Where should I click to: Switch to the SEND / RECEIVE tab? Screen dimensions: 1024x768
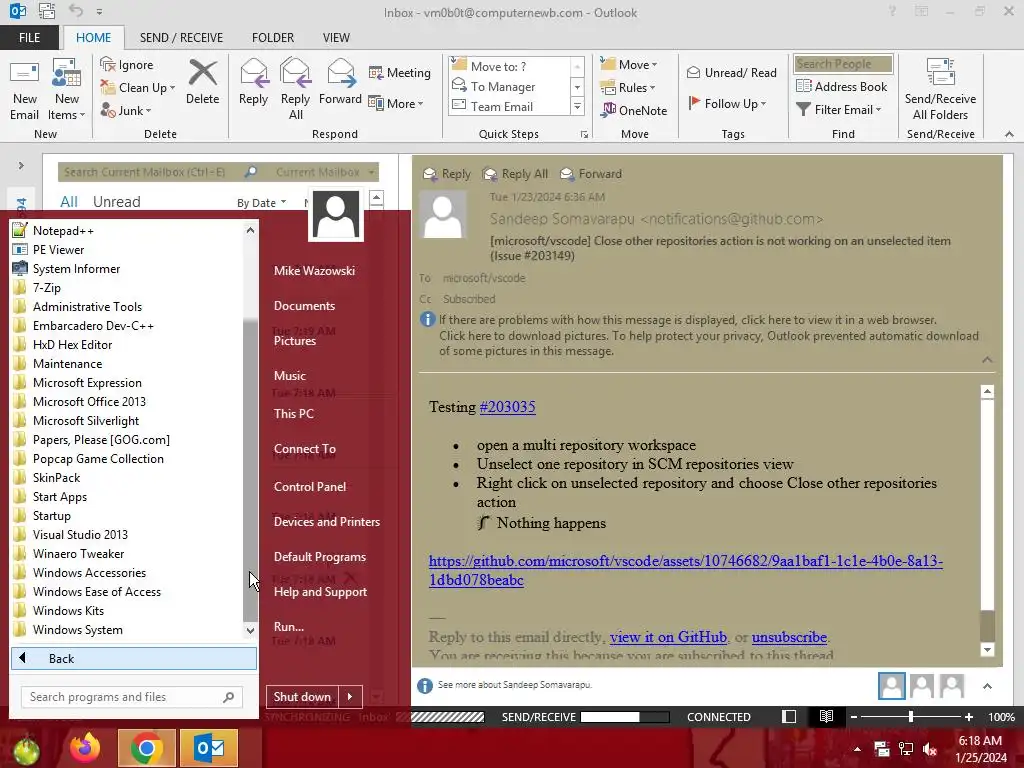pos(181,38)
